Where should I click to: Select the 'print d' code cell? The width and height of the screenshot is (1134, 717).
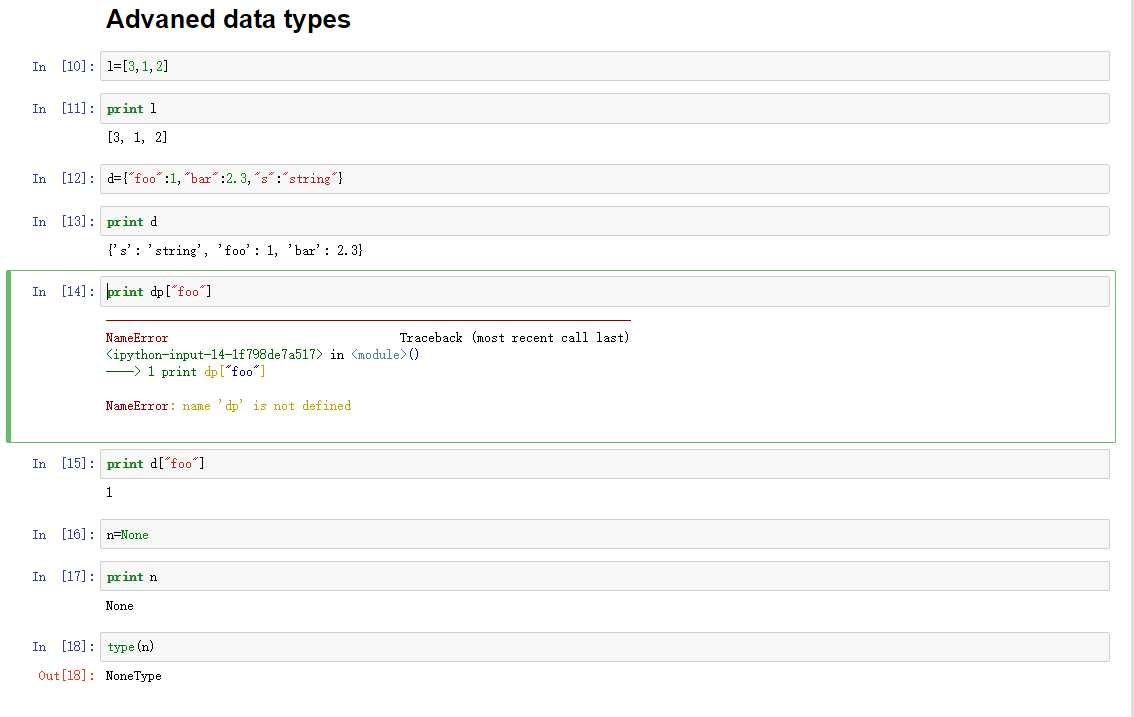coord(605,221)
